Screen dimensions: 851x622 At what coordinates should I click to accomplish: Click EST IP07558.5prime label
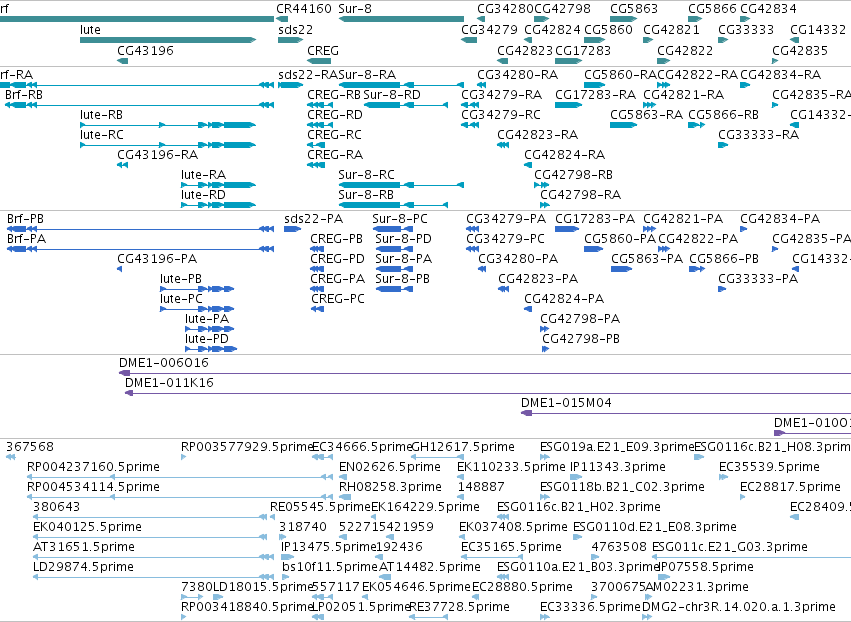pos(706,567)
